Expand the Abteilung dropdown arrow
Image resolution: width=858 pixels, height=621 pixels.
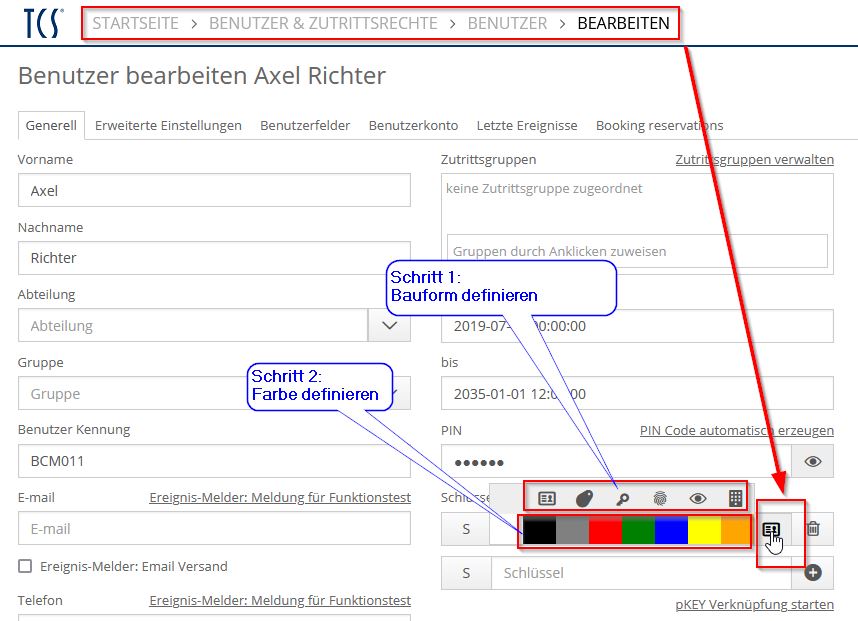[389, 326]
